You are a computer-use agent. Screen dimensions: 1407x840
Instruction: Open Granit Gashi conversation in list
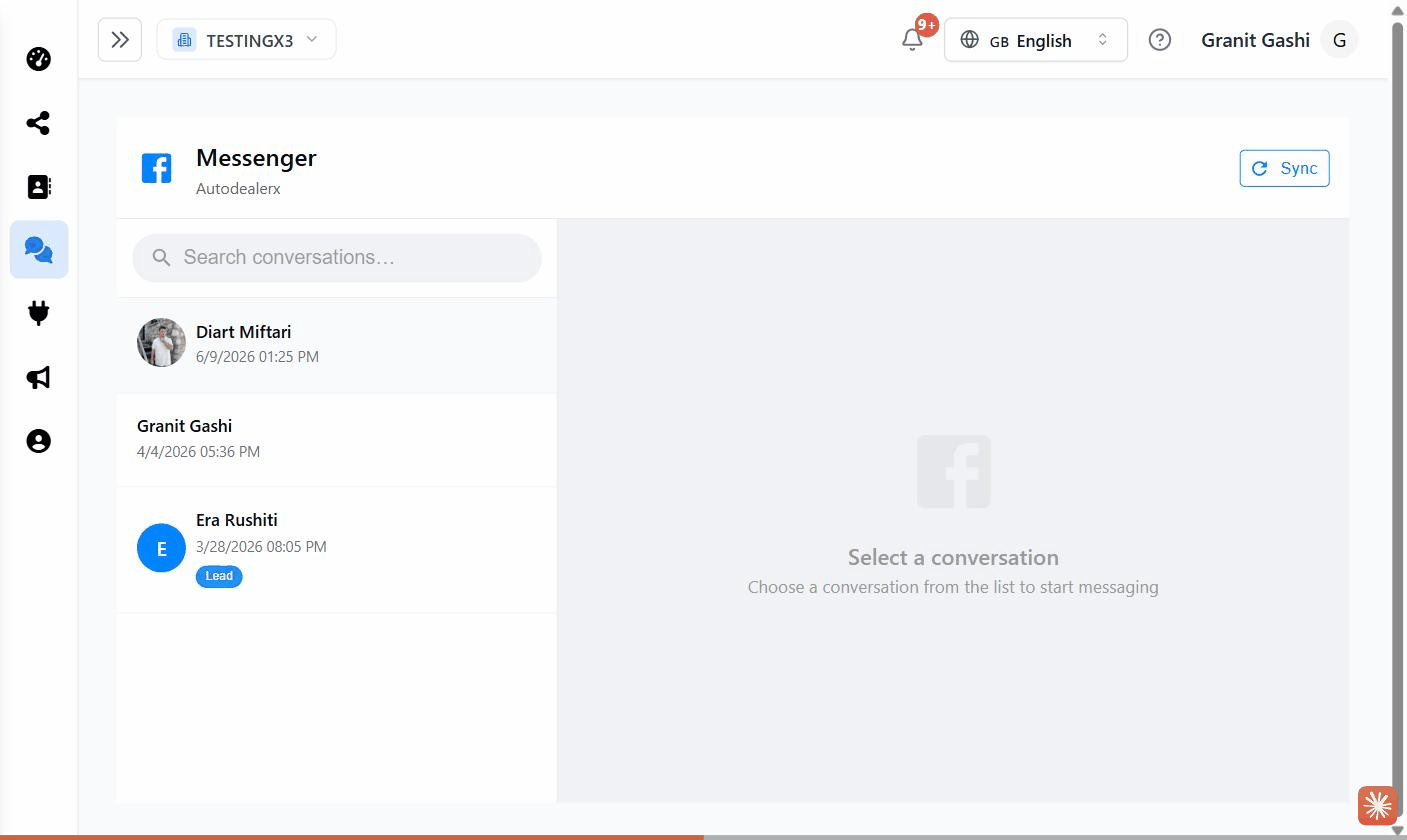click(337, 439)
